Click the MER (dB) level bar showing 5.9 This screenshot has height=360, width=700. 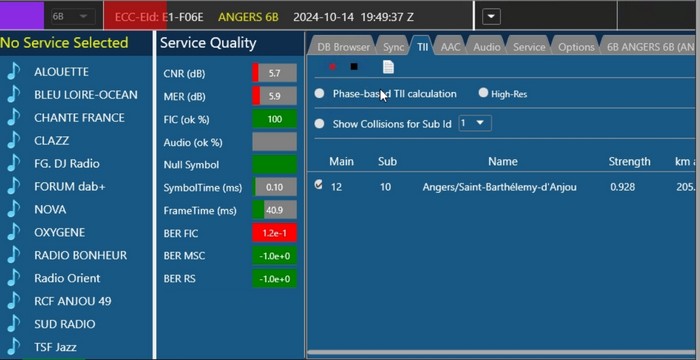point(274,96)
